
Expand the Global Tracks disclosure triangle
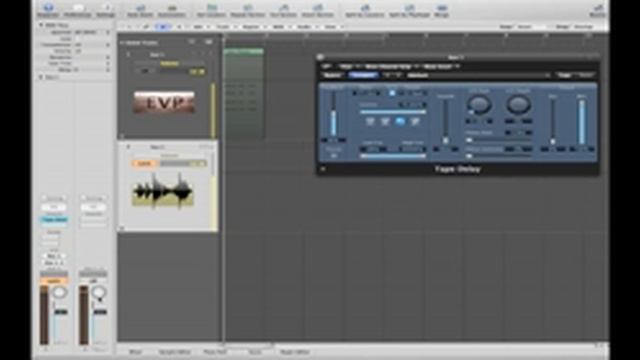pyautogui.click(x=122, y=42)
